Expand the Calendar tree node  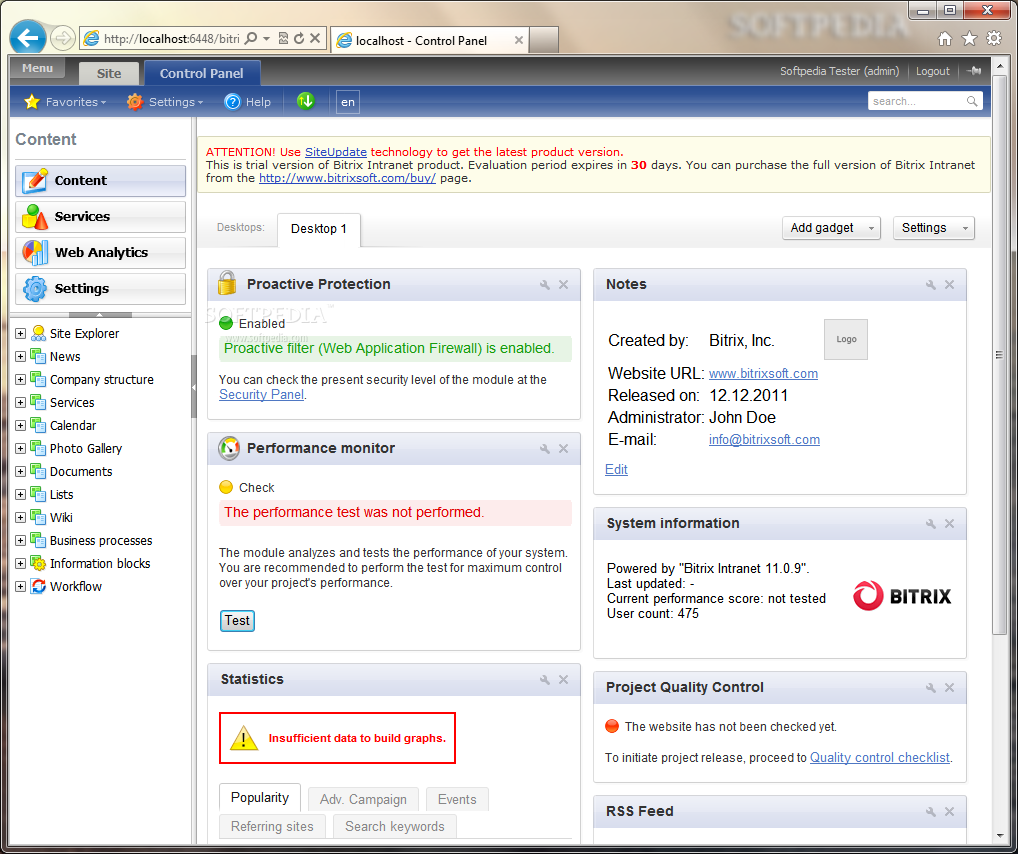(20, 426)
